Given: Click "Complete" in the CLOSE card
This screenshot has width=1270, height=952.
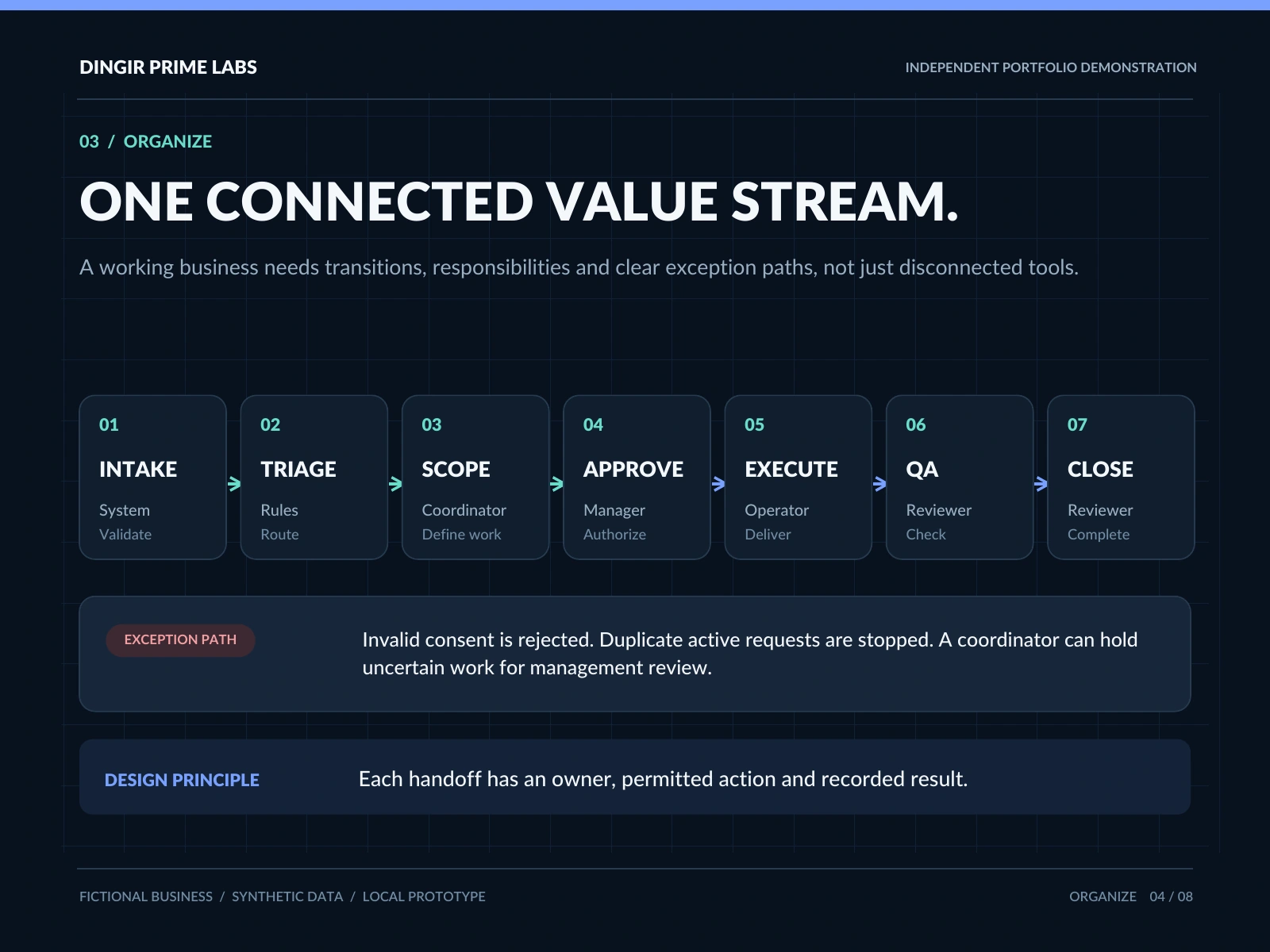Looking at the screenshot, I should [x=1099, y=535].
